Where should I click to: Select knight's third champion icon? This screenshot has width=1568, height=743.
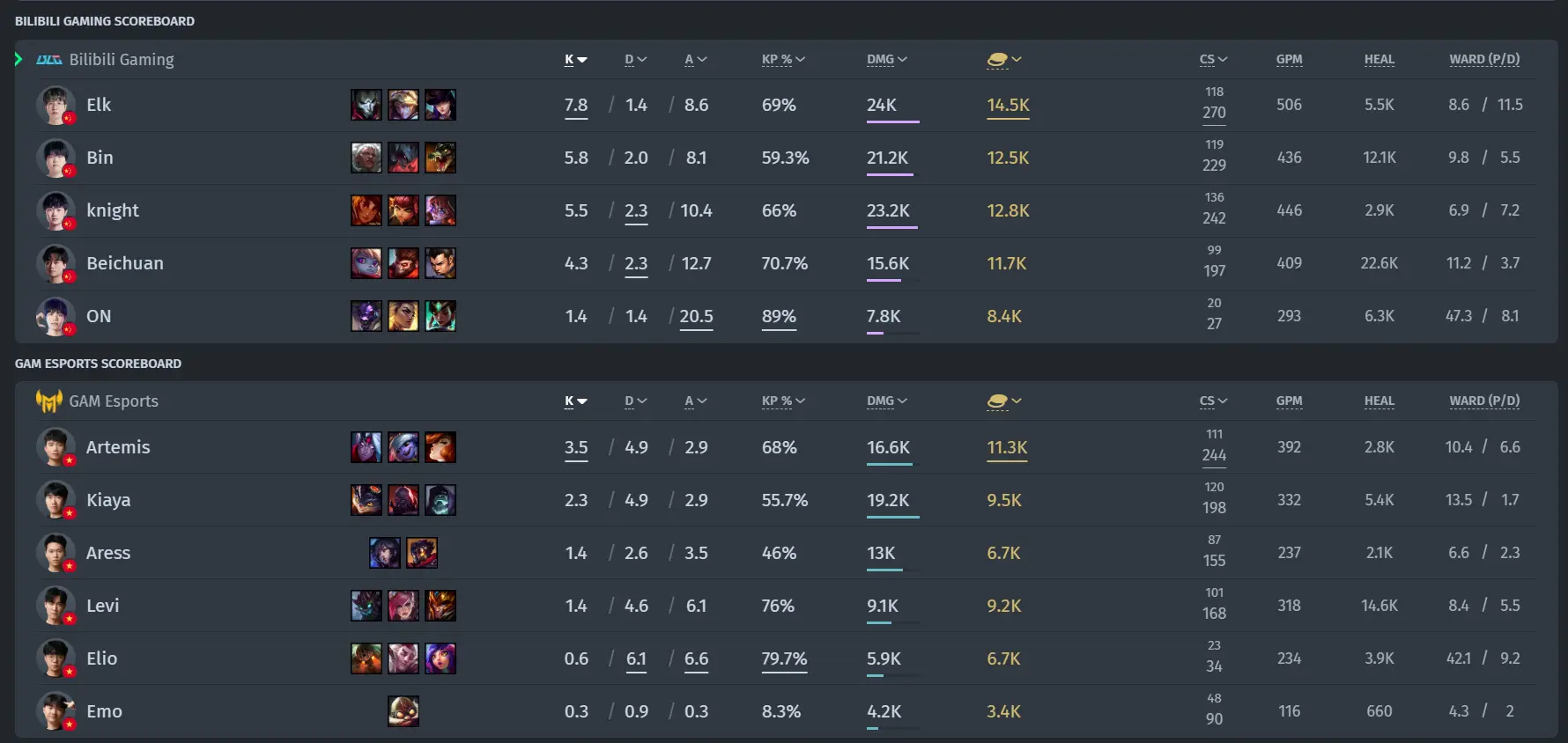coord(440,210)
